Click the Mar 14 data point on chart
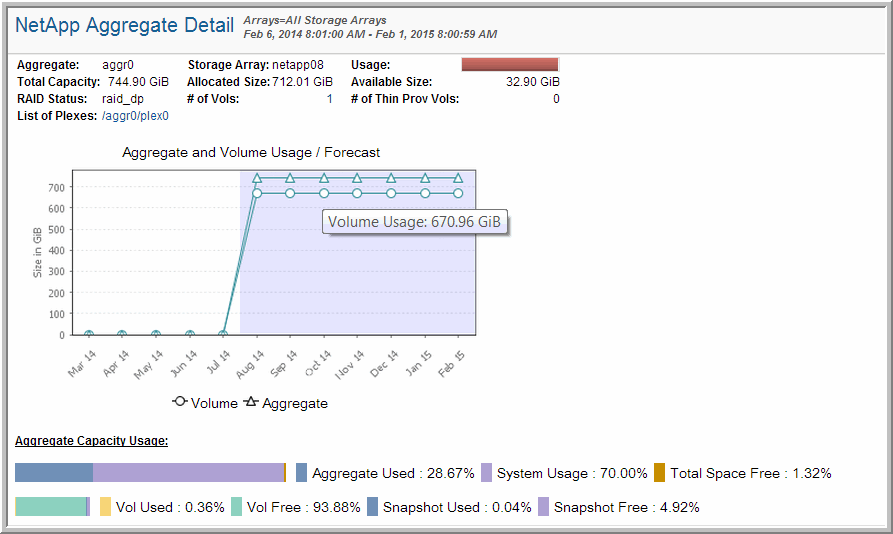Image resolution: width=893 pixels, height=534 pixels. [x=88, y=335]
